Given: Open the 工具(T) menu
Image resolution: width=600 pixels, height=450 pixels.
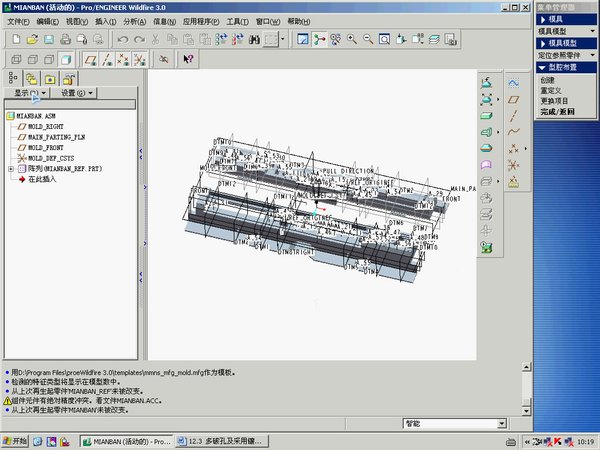Looking at the screenshot, I should tap(237, 21).
